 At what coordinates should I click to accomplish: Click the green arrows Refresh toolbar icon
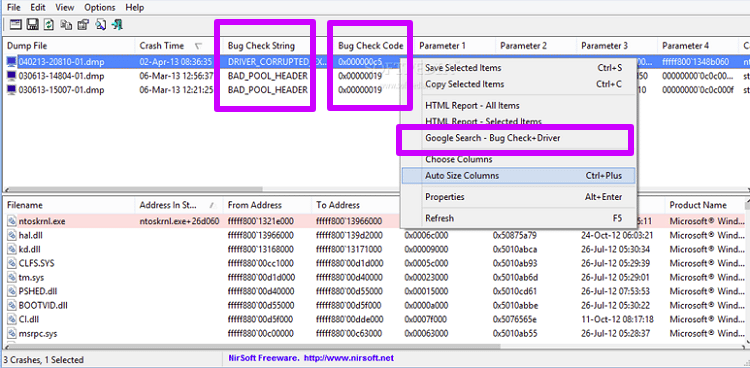pos(48,24)
